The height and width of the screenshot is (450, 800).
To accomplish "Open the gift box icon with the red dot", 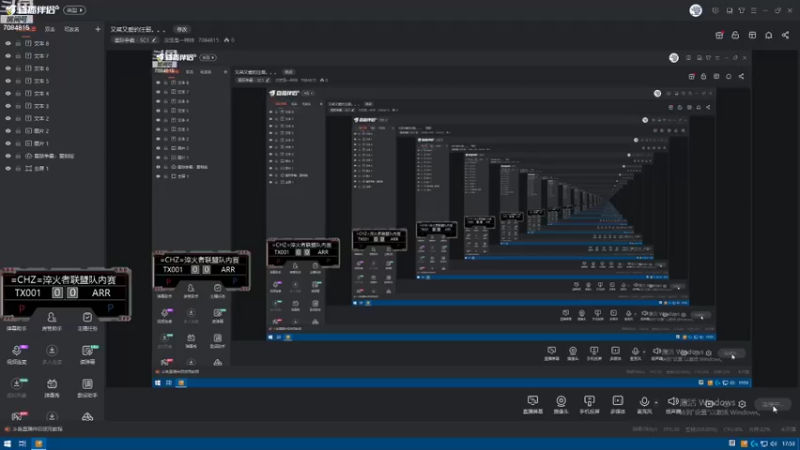I will point(719,35).
